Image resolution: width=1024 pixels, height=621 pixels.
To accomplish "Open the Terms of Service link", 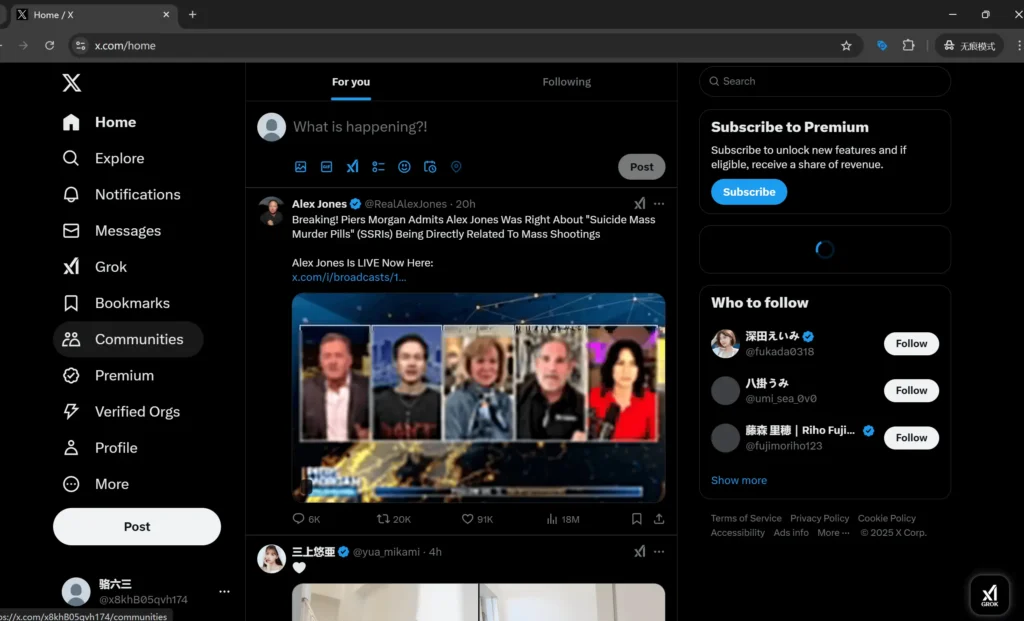I will [746, 518].
